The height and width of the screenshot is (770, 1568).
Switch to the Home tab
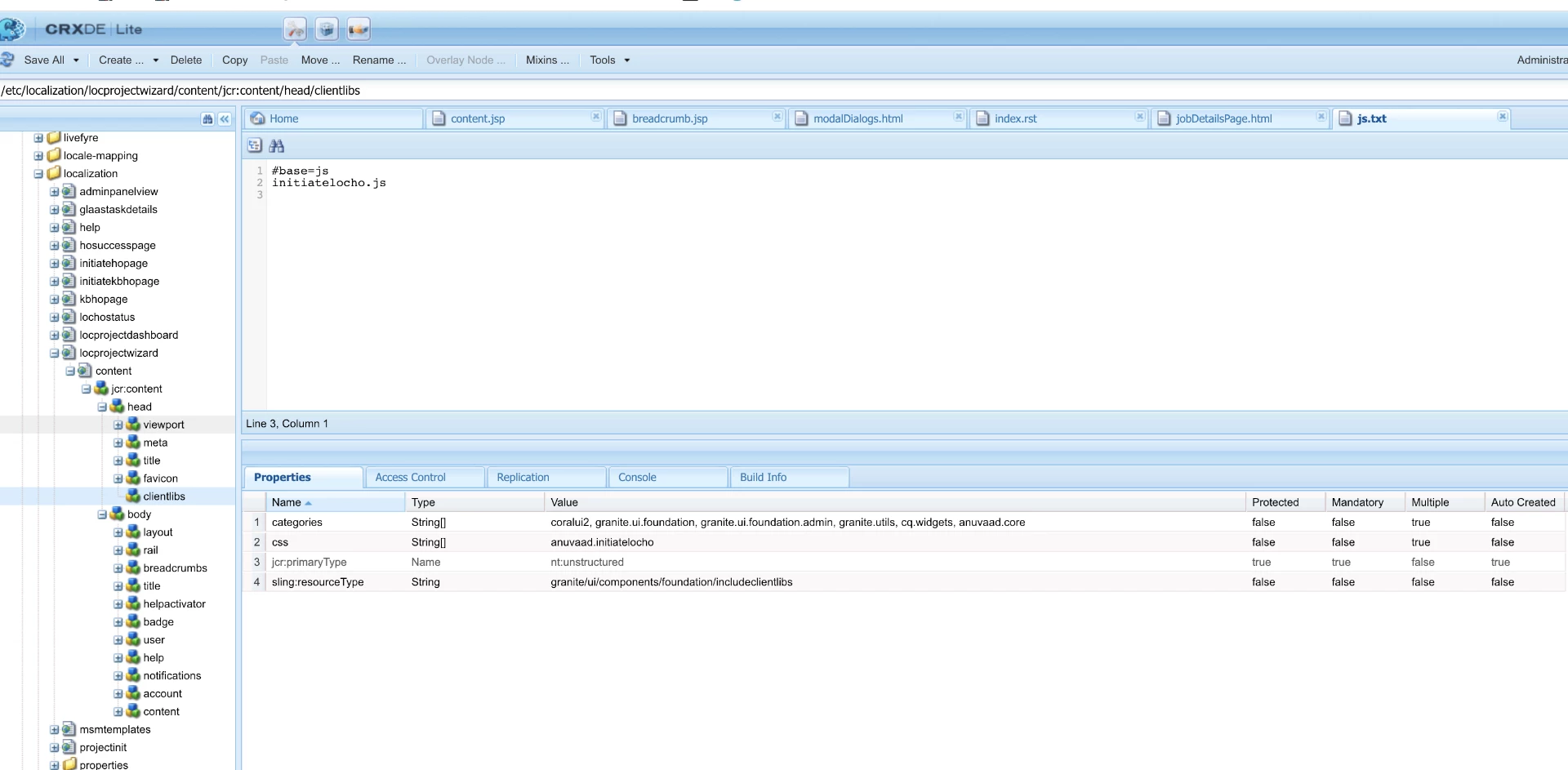pos(333,118)
